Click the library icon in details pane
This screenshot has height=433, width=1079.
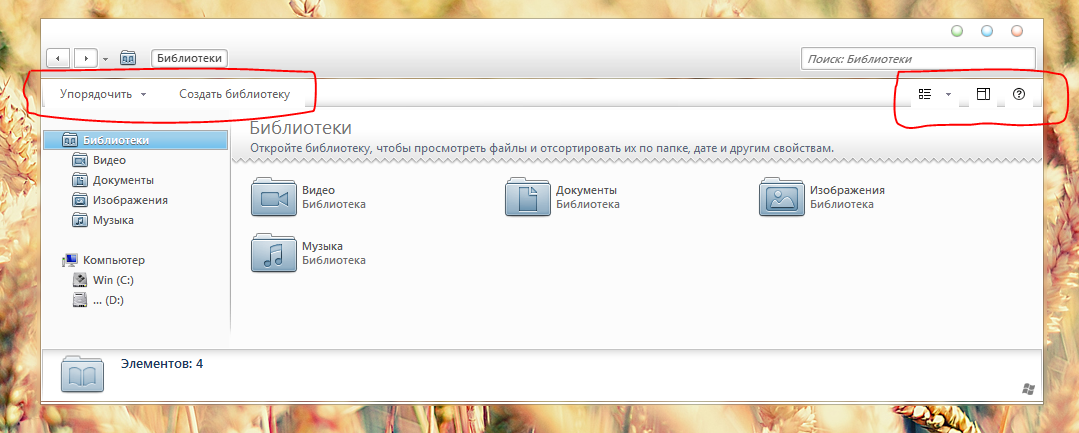83,374
